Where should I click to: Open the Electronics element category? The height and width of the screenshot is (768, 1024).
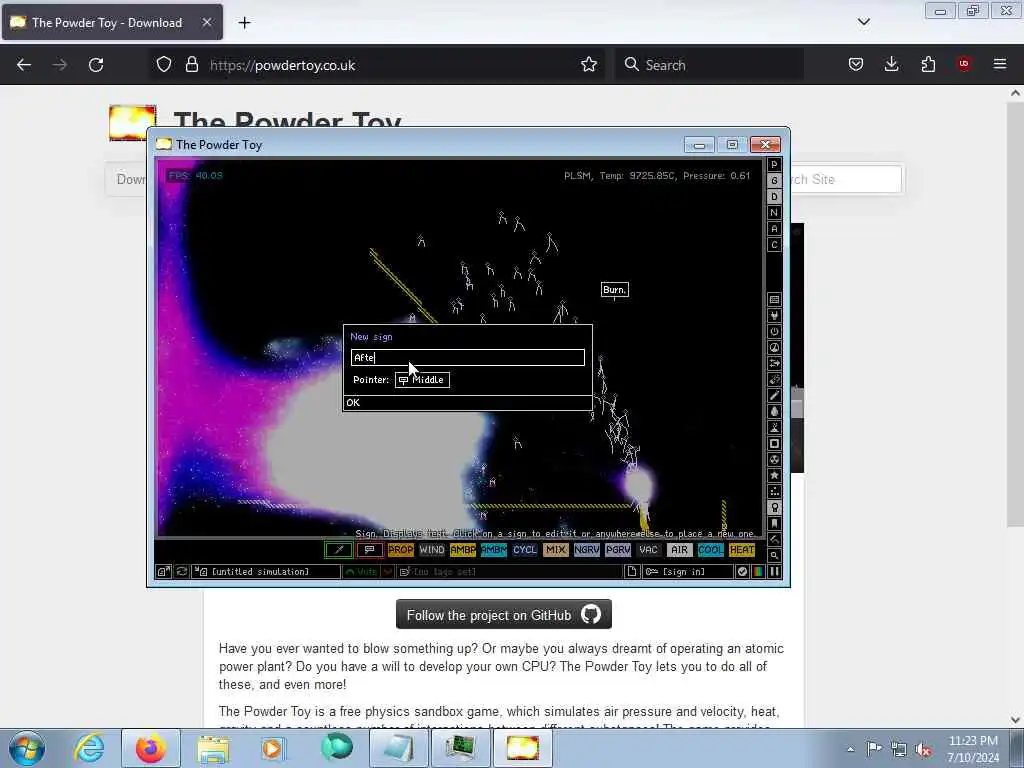coord(774,315)
